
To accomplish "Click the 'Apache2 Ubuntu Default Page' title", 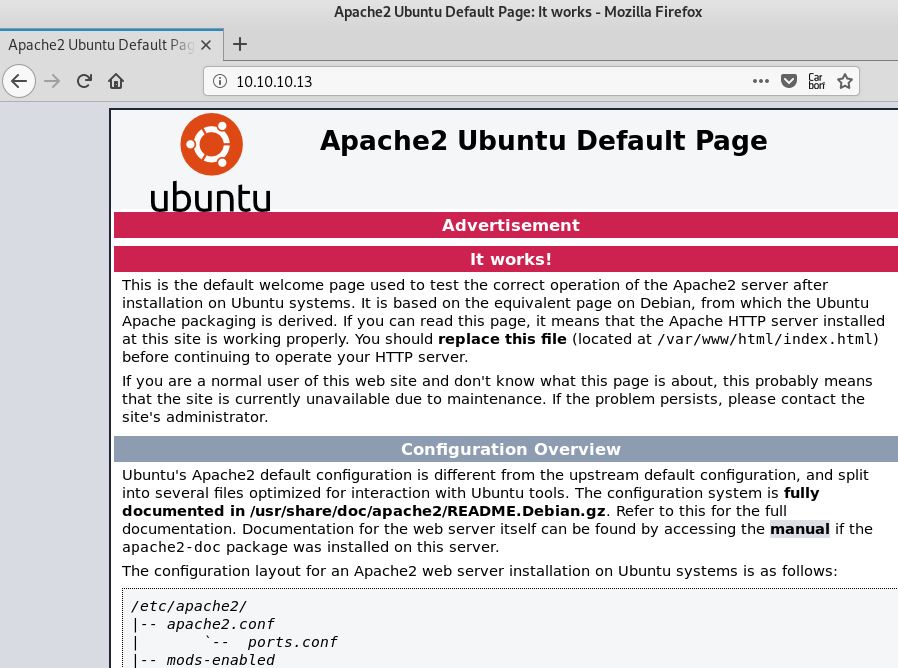I will pyautogui.click(x=543, y=140).
